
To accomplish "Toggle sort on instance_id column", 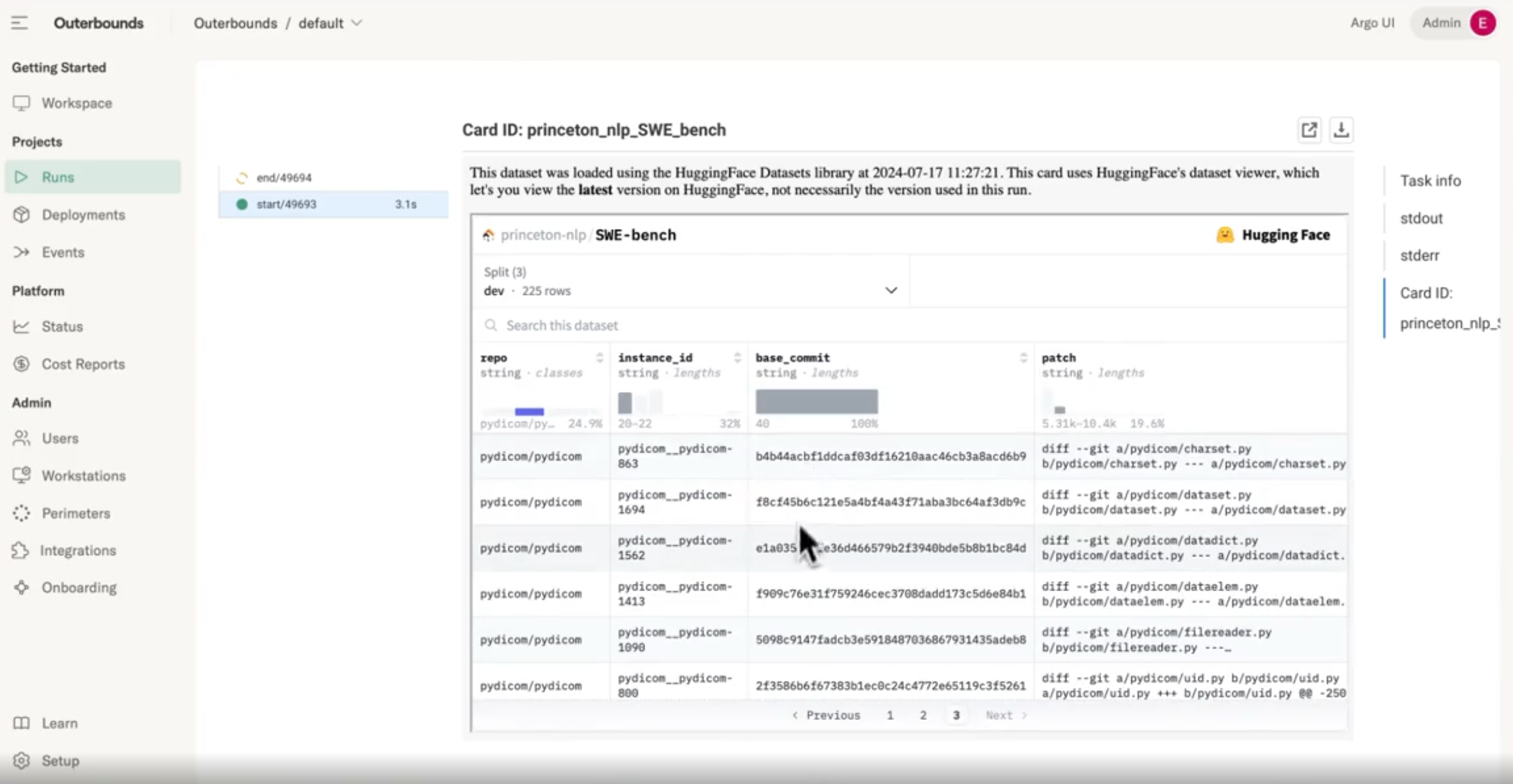I will (x=737, y=358).
